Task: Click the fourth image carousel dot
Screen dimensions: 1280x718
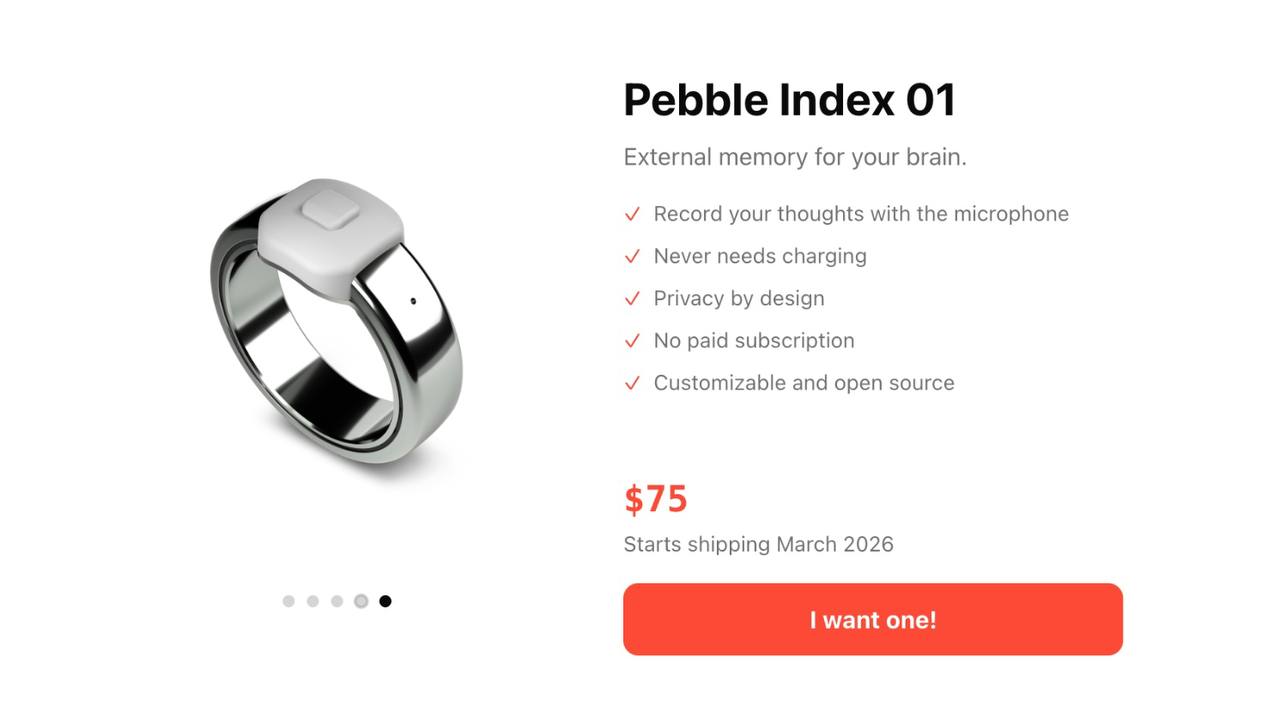Action: pos(361,601)
